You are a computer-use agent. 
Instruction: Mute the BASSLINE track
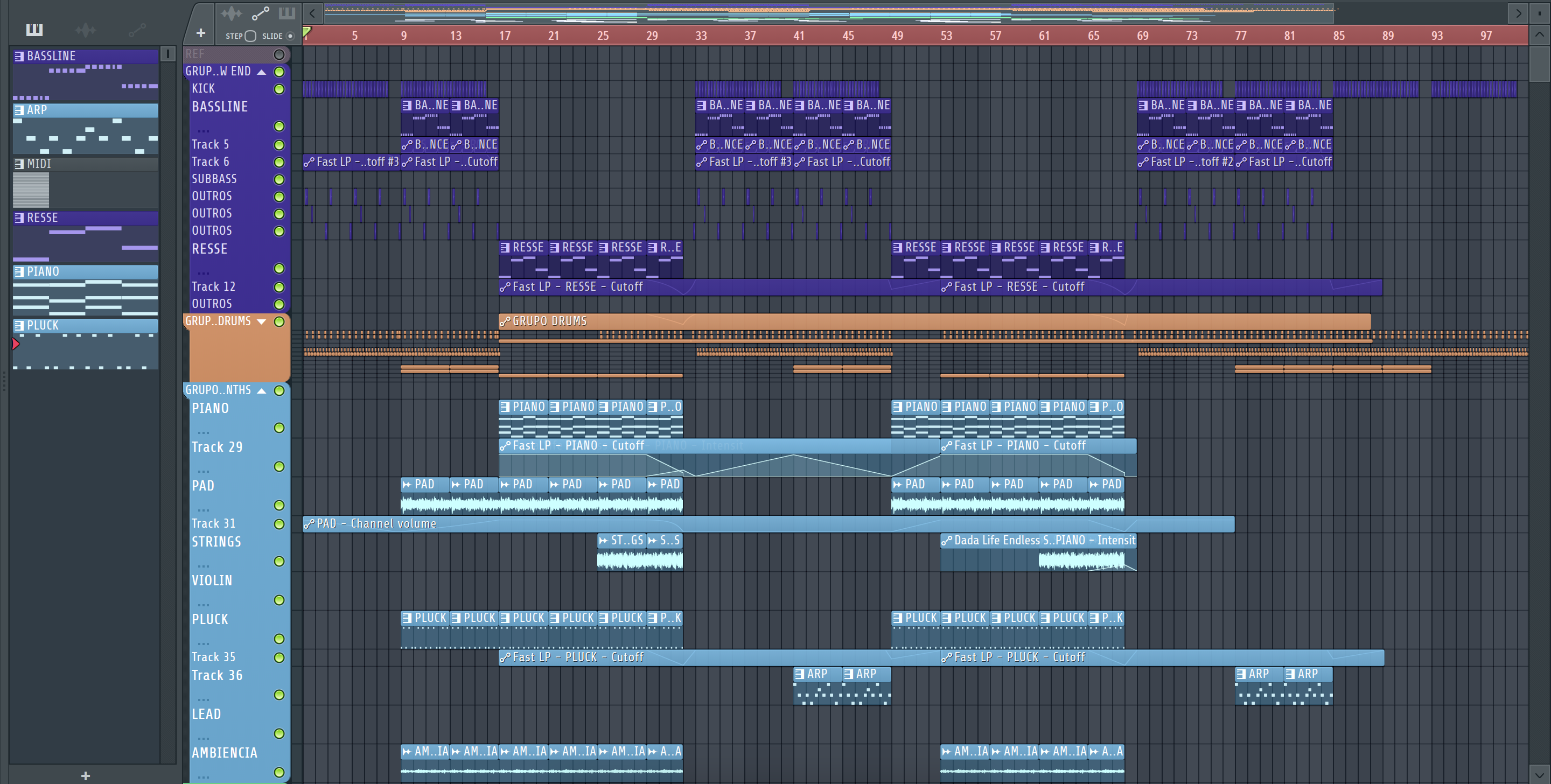pos(279,127)
